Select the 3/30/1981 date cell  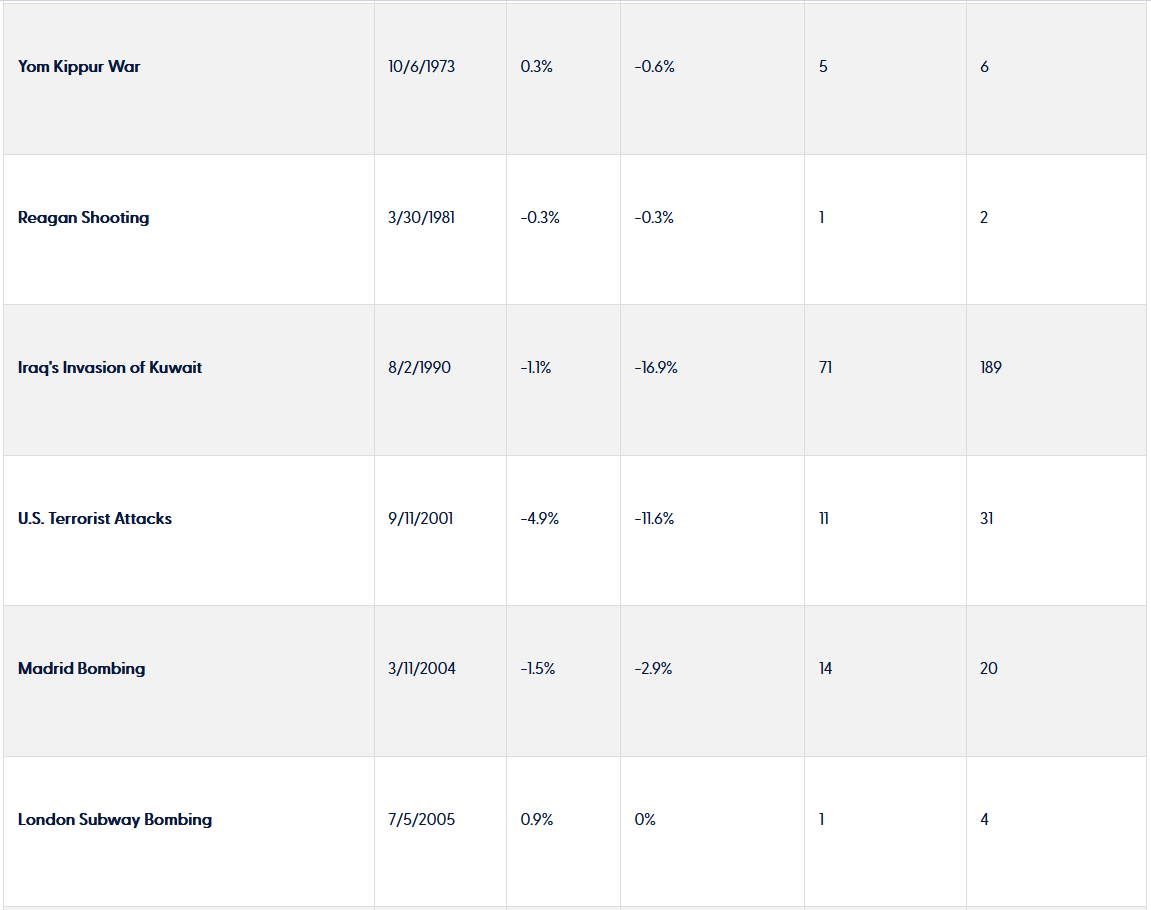point(421,218)
